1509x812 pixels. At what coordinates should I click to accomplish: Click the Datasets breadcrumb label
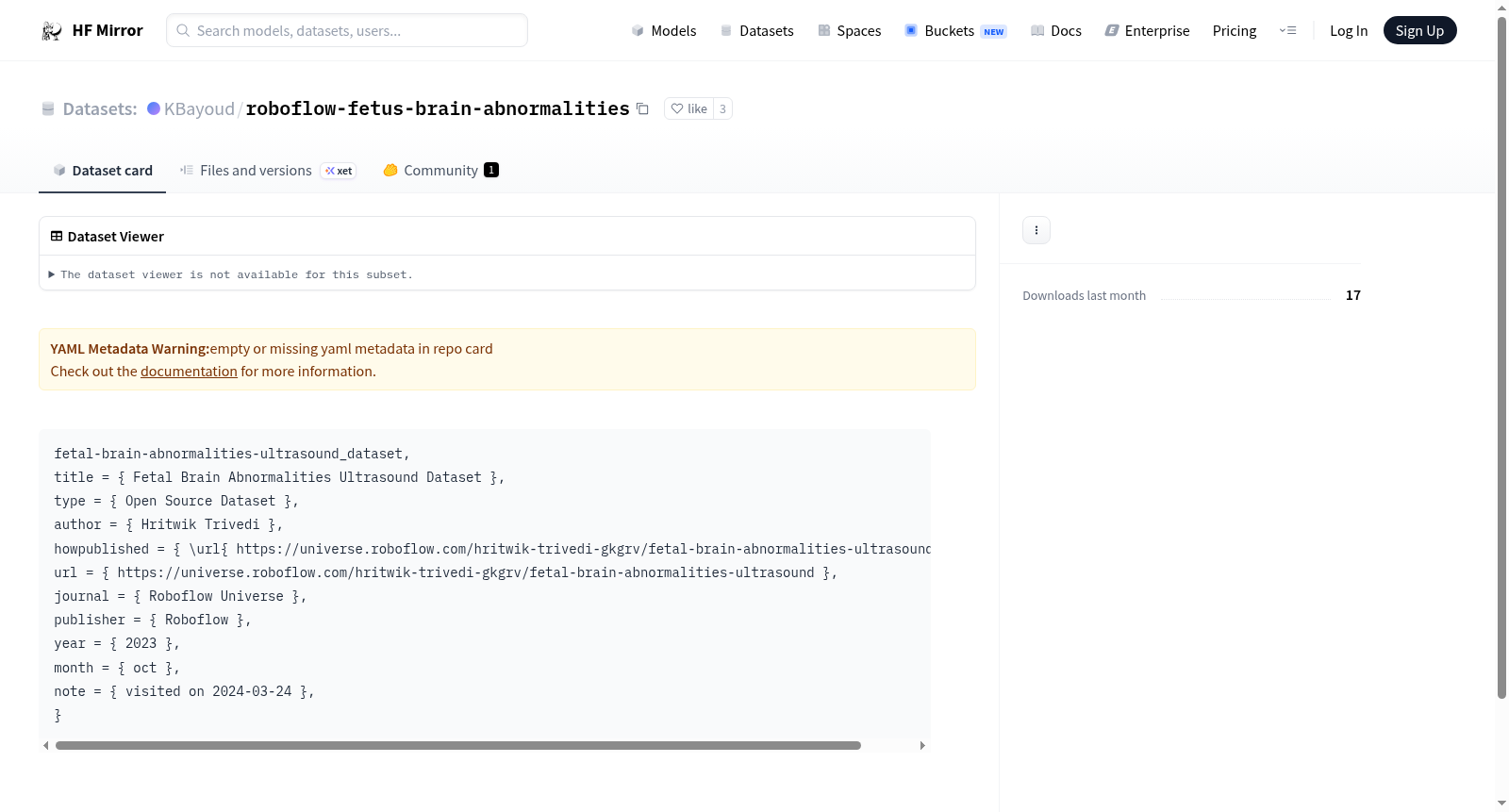100,108
